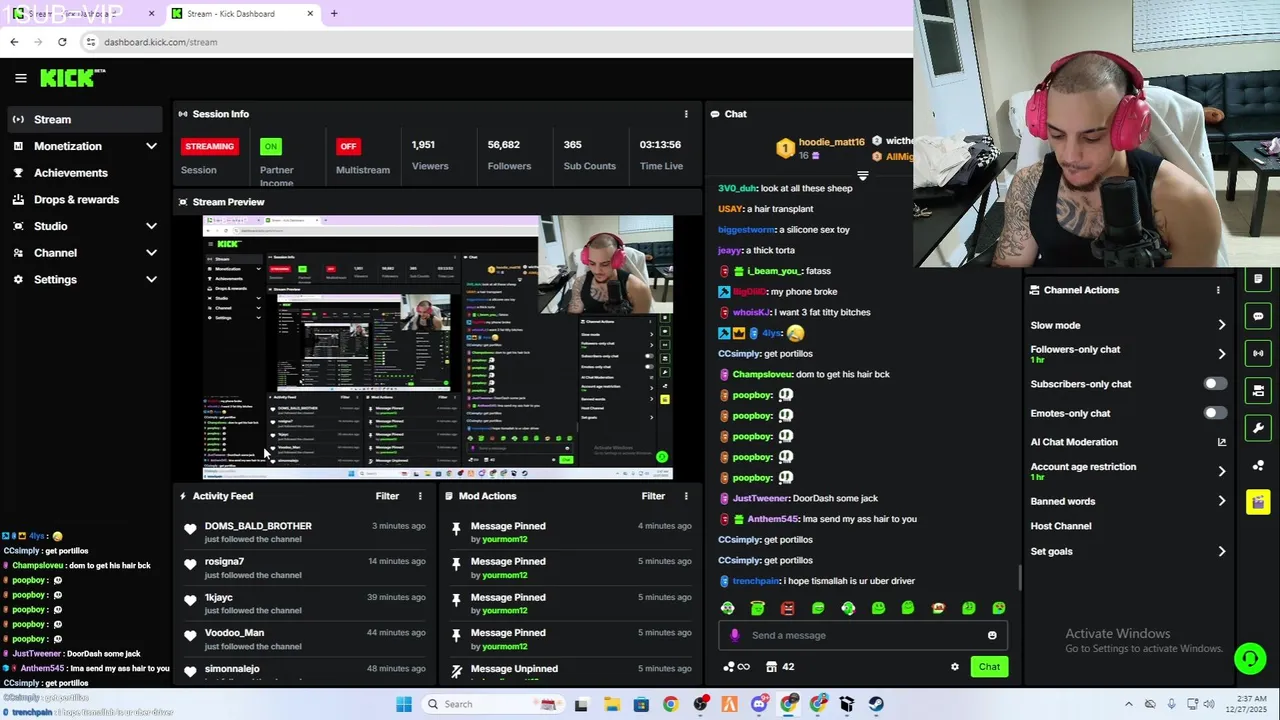Click Filter in Mod Actions

[653, 496]
